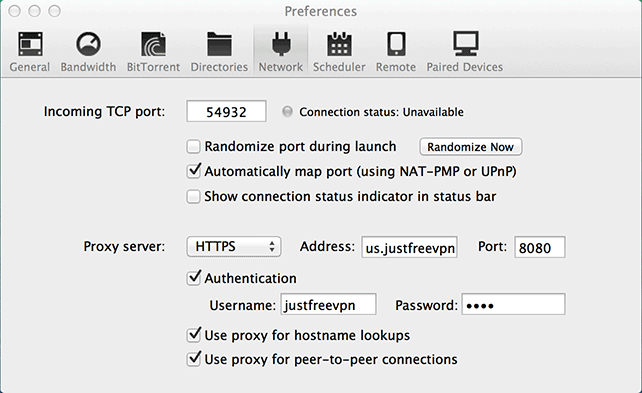The height and width of the screenshot is (393, 642).
Task: Open the Remote preferences pane
Action: (x=396, y=52)
